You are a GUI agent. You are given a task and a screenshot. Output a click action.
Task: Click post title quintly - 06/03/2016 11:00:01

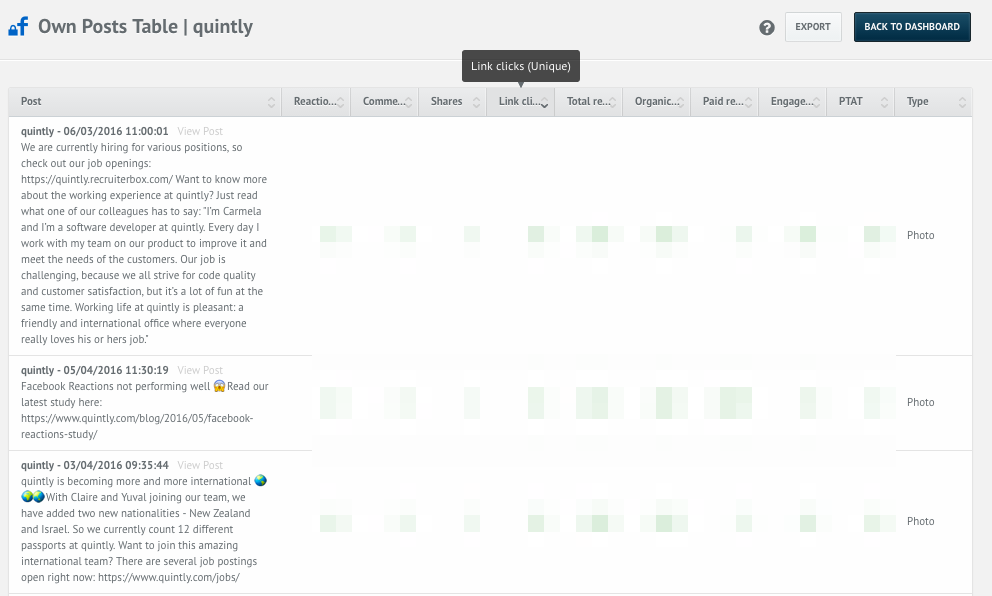click(95, 131)
